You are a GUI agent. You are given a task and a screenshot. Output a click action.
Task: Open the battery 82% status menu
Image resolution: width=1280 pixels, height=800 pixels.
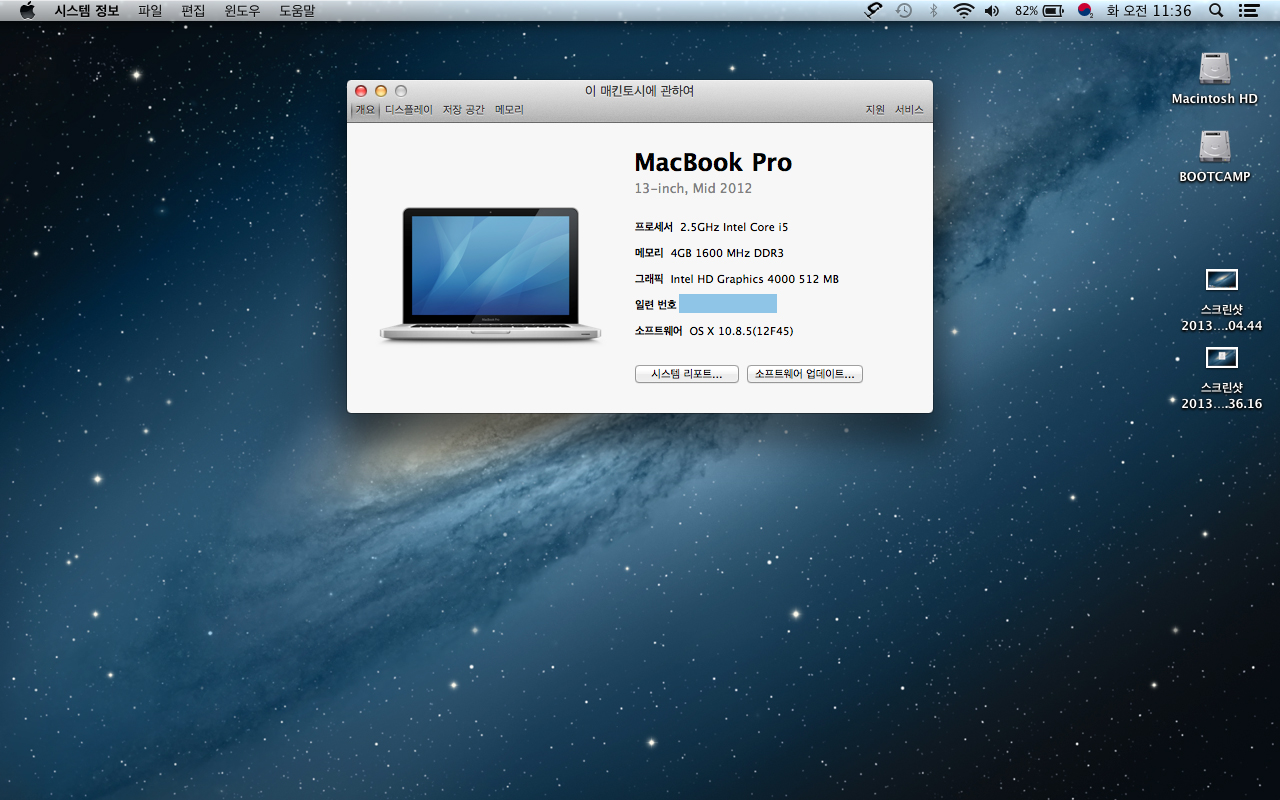point(1039,11)
